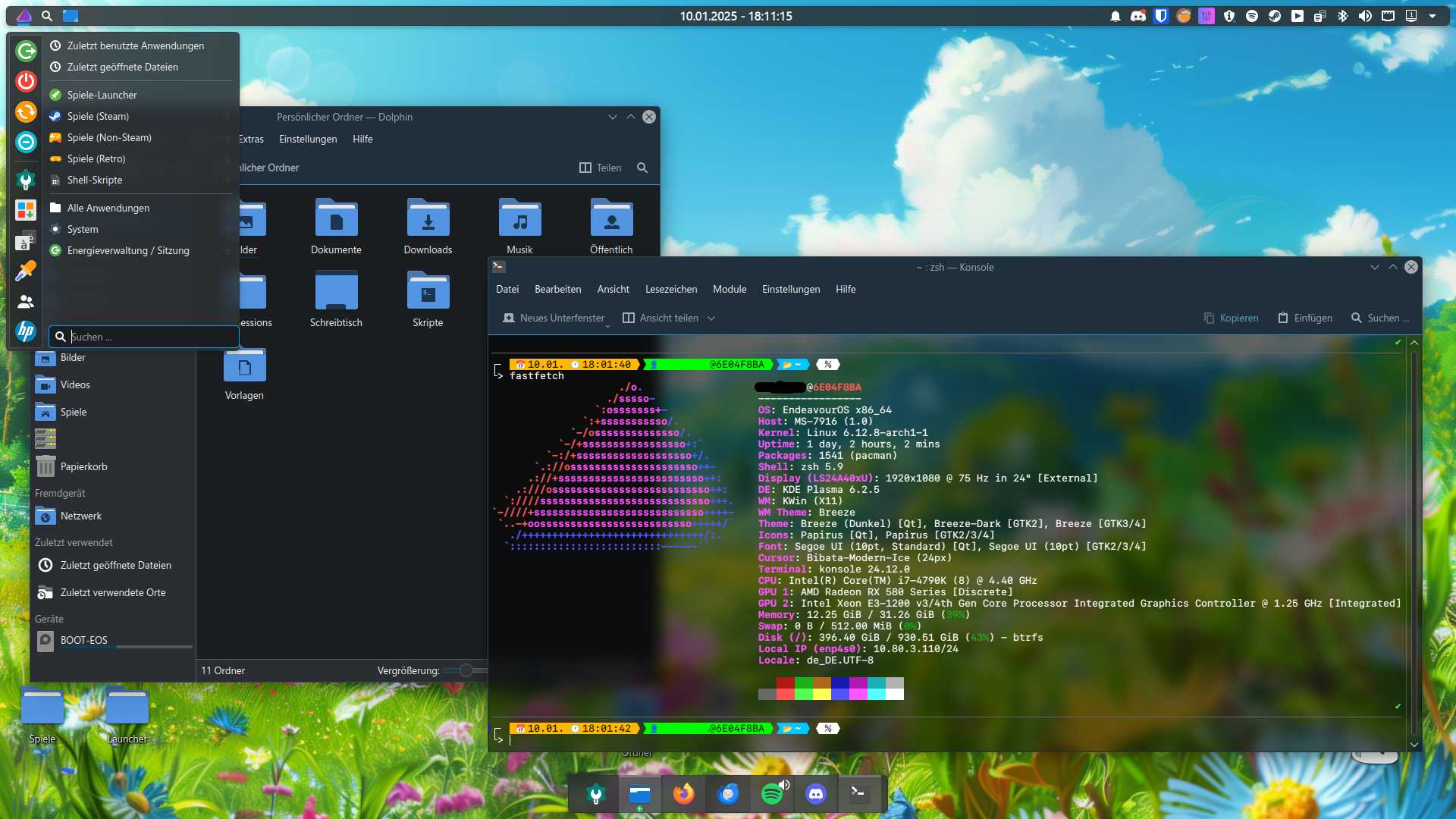Click Neues Unterfenster button in Konsole

click(x=554, y=318)
